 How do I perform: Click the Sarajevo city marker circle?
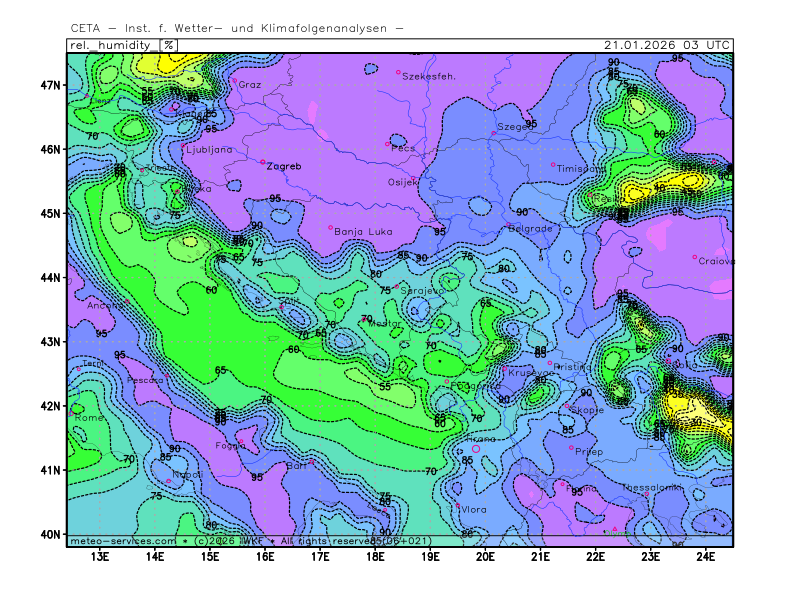(x=397, y=286)
